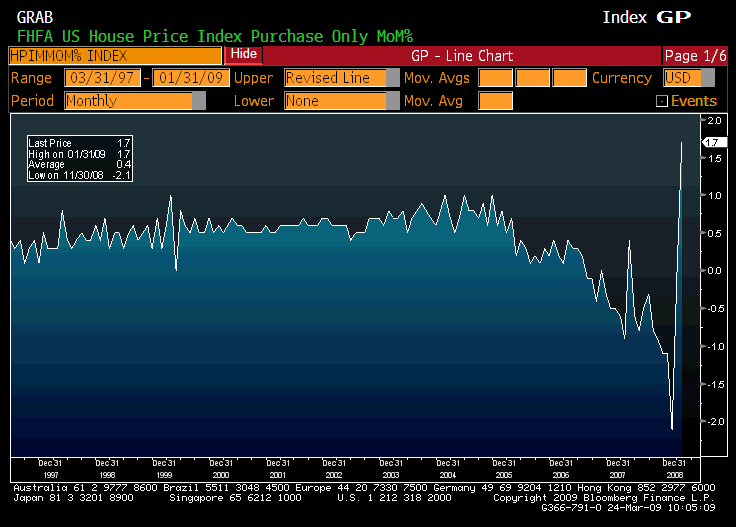Click the Events label text
The image size is (736, 527).
[694, 101]
